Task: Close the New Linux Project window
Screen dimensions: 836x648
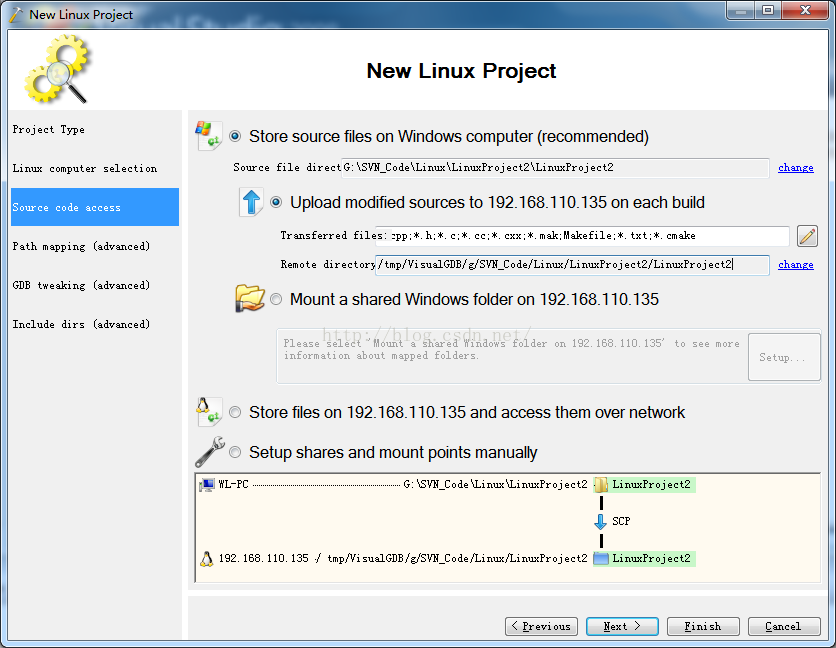Action: (x=806, y=11)
